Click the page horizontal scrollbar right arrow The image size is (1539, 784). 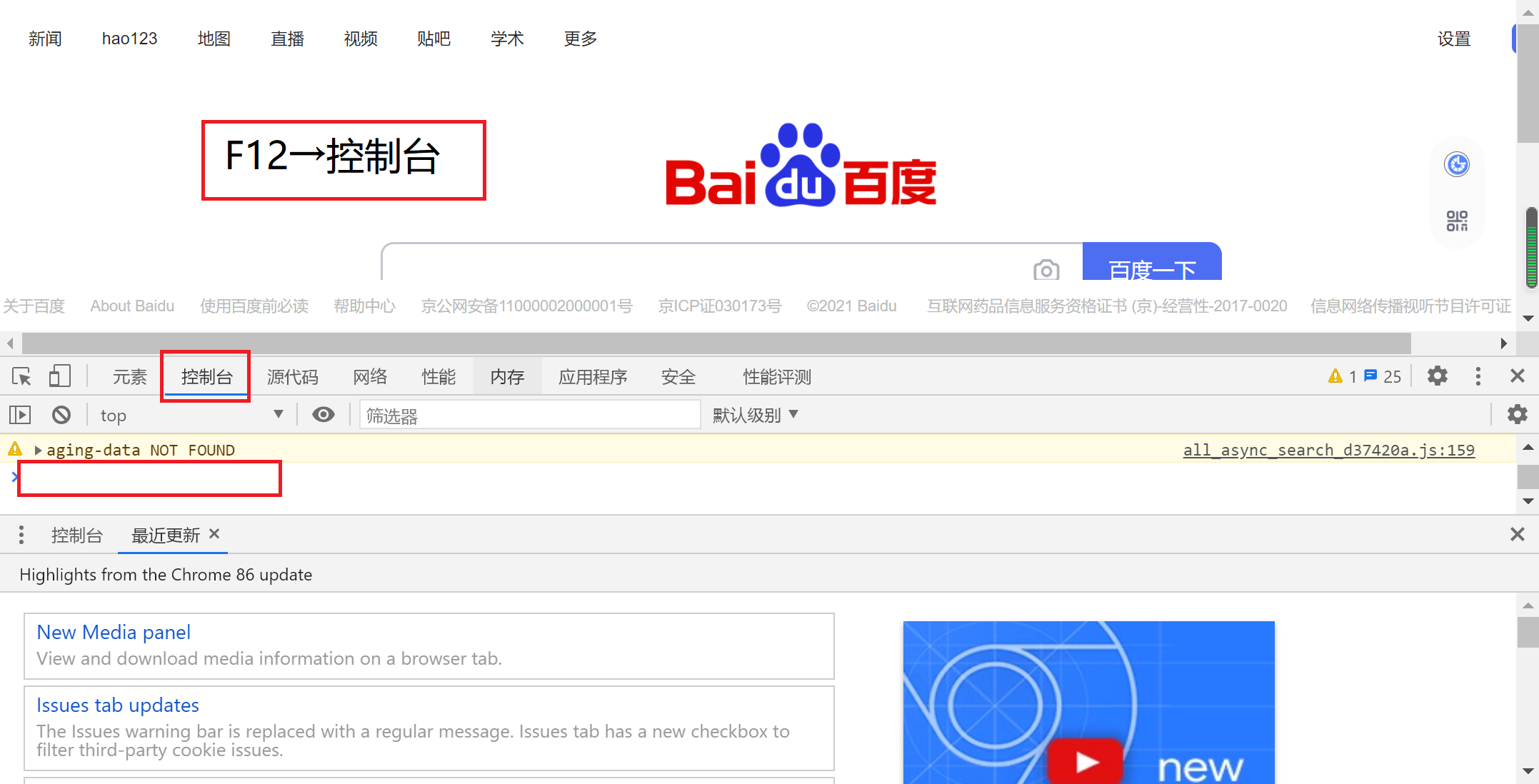(x=1503, y=343)
